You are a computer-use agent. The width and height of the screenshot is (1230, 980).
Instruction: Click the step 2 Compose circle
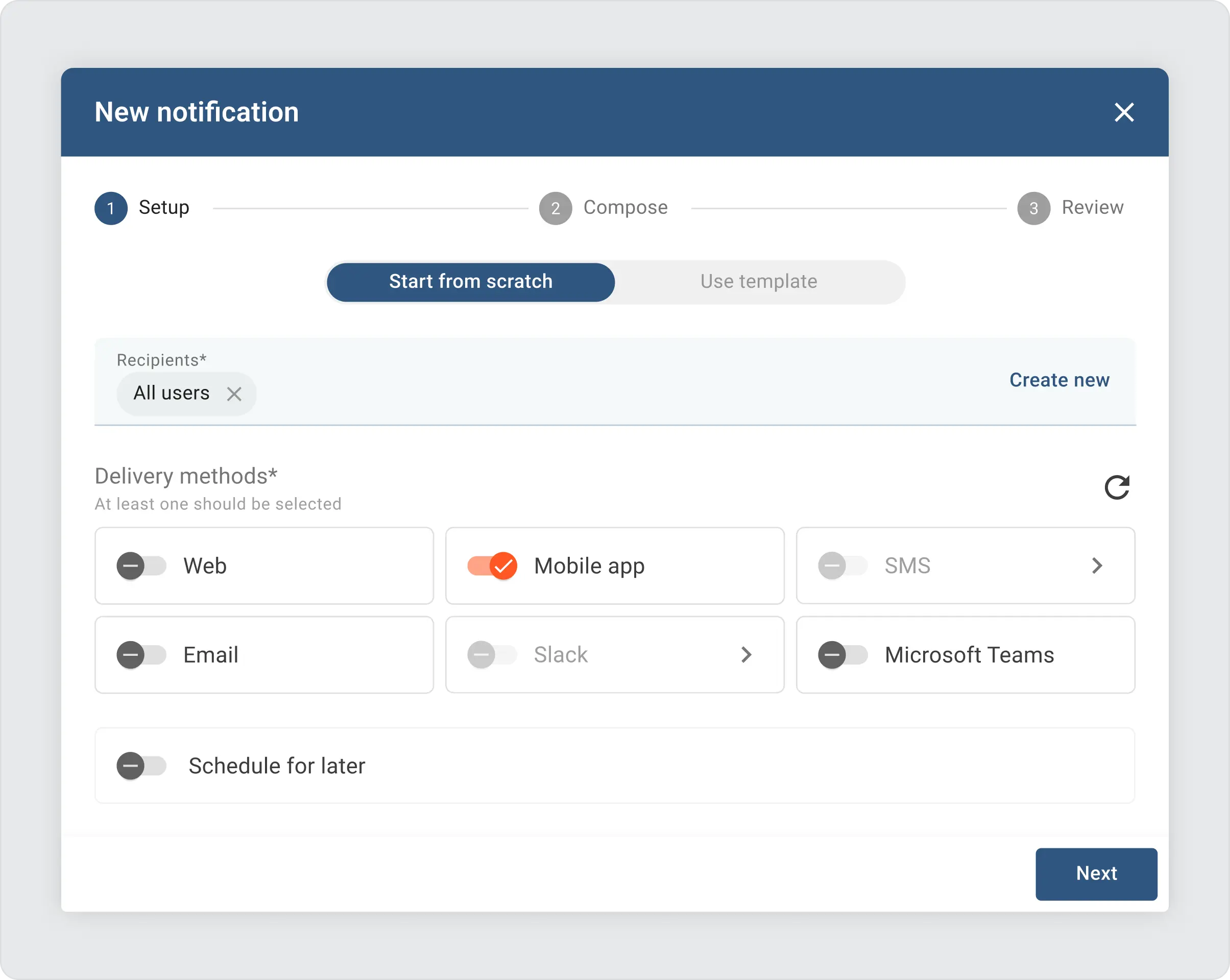(x=554, y=208)
